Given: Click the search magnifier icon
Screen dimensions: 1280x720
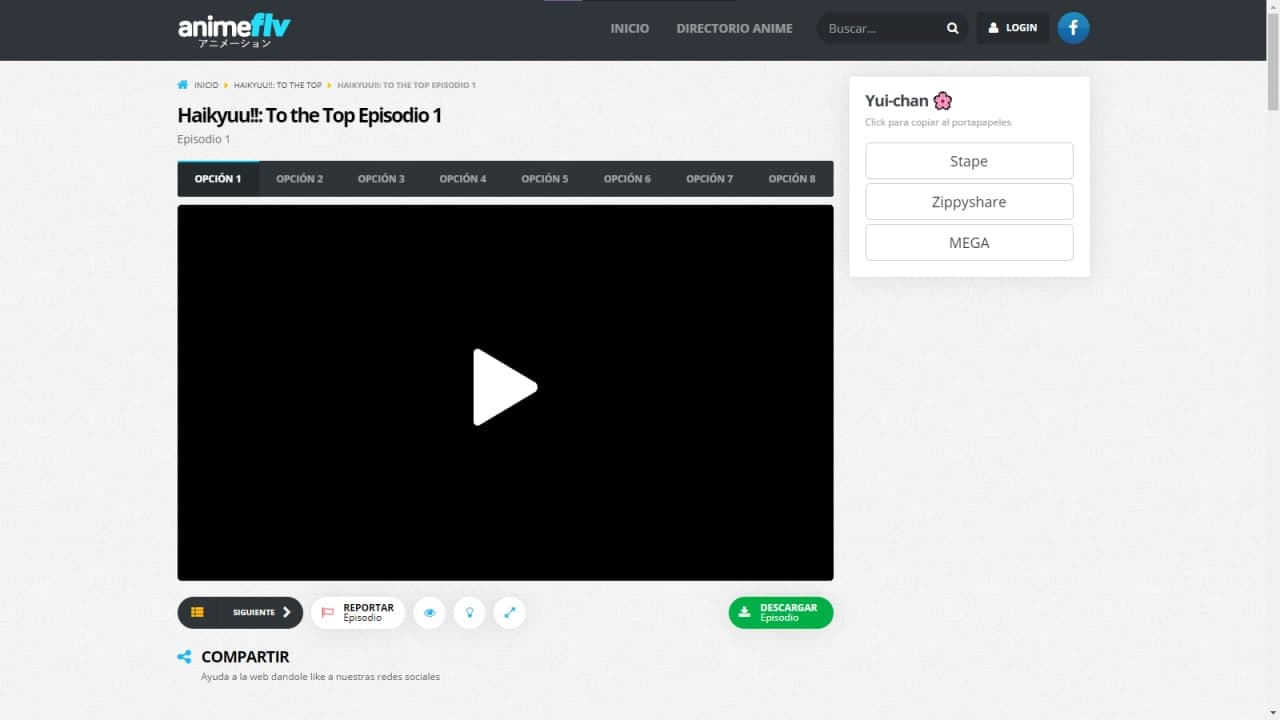Looking at the screenshot, I should 952,28.
